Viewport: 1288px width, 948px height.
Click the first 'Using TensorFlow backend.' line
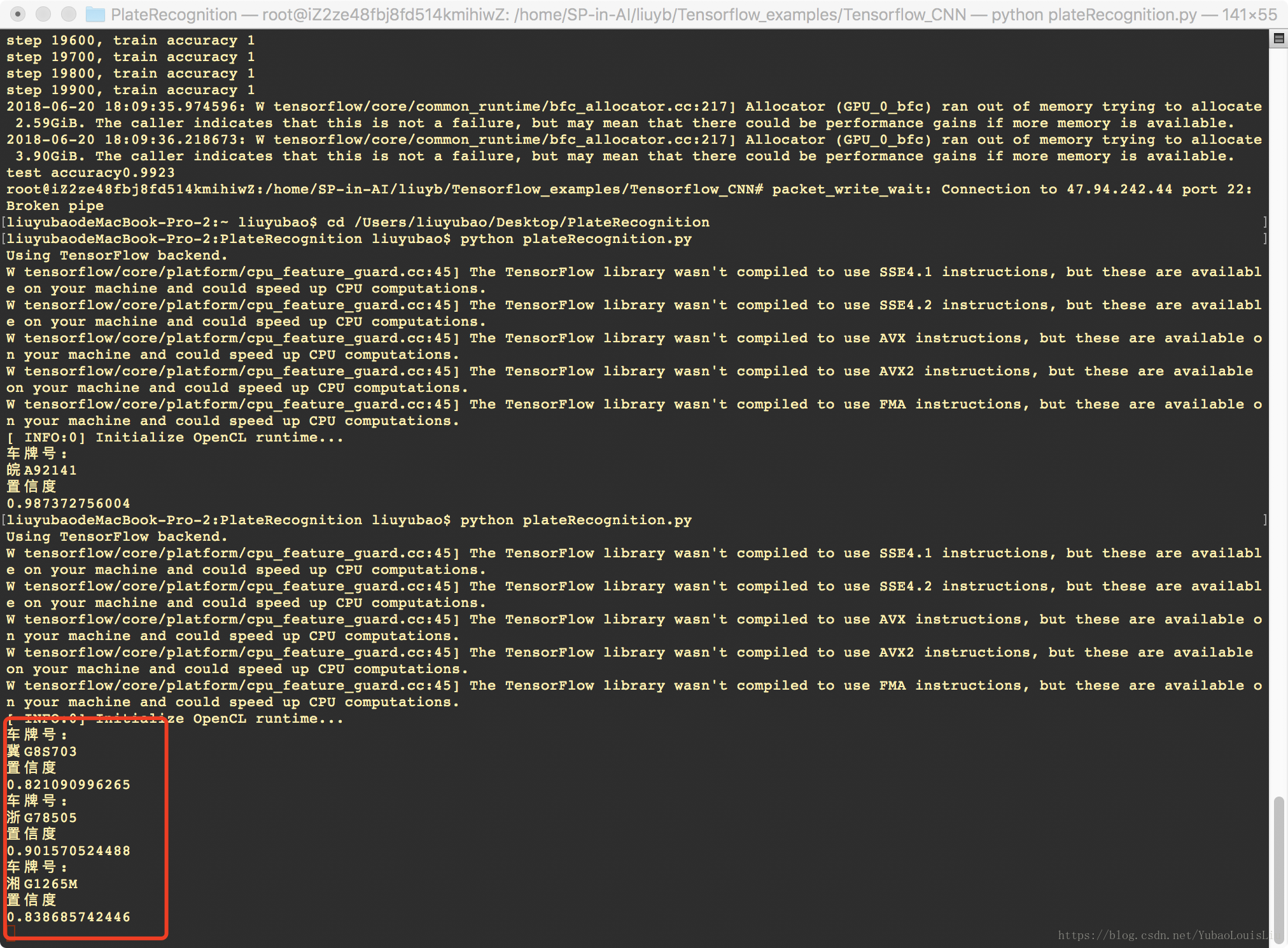click(117, 255)
